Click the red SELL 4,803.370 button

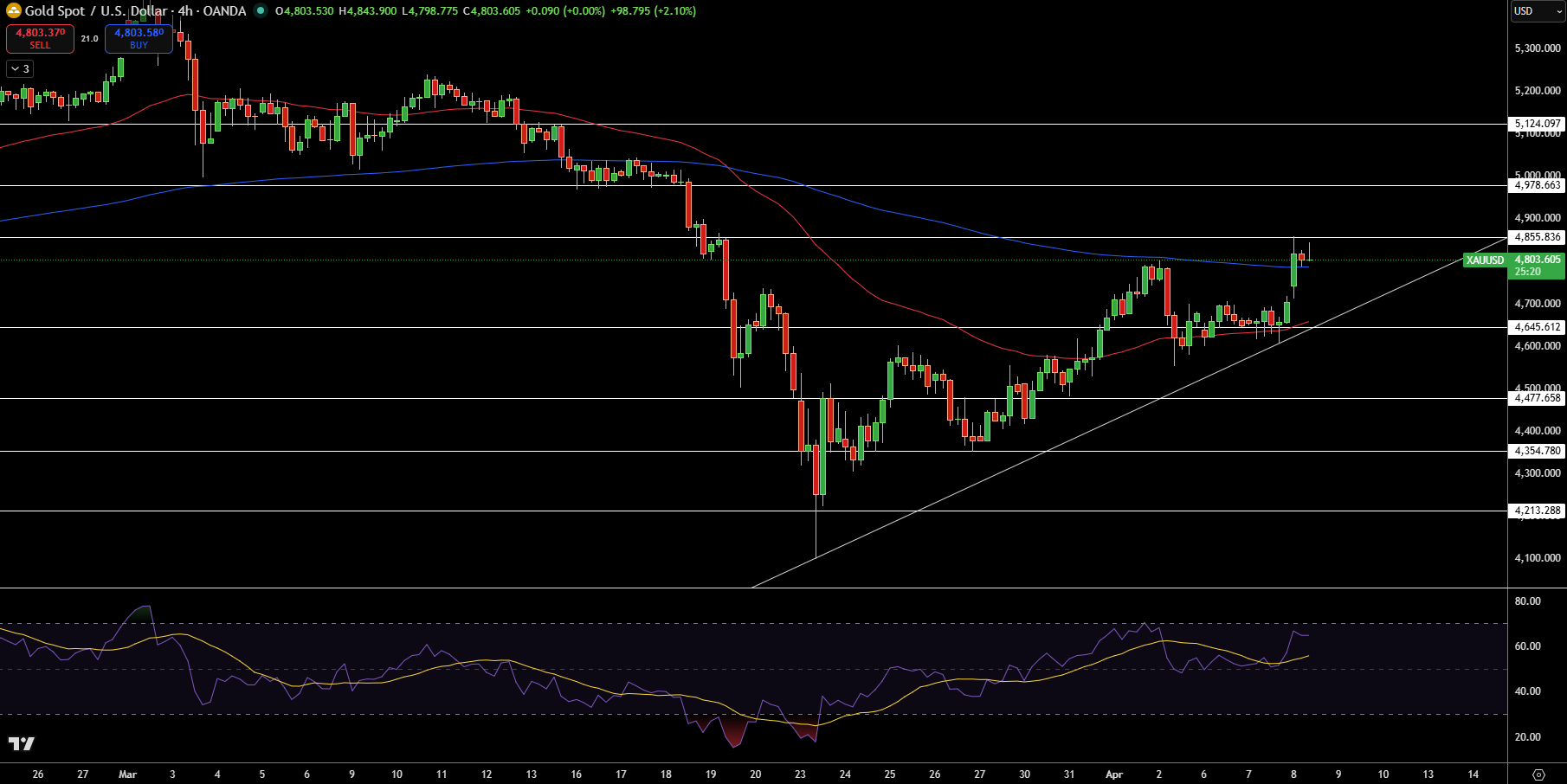(40, 38)
